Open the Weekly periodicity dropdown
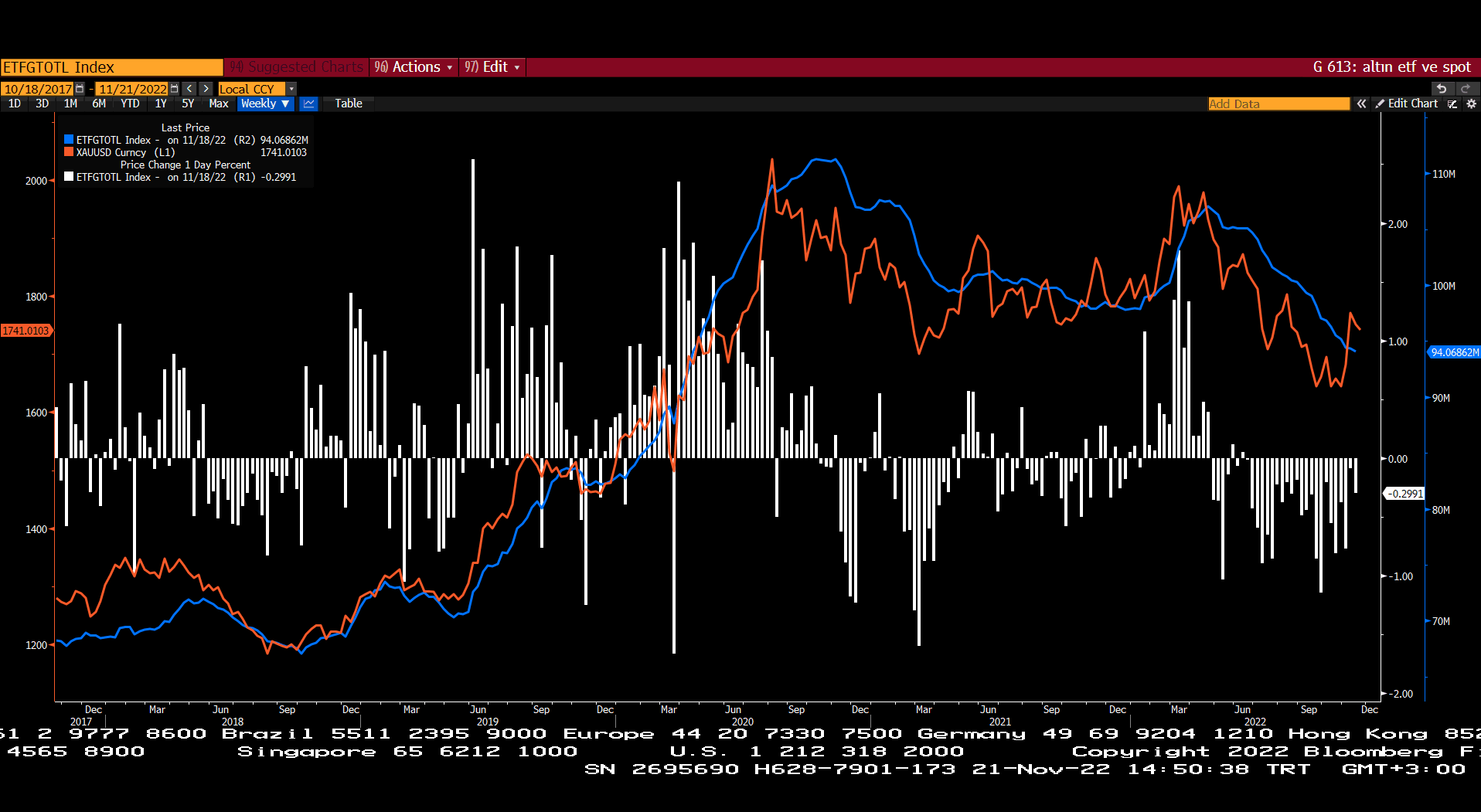The image size is (1481, 812). coord(265,104)
